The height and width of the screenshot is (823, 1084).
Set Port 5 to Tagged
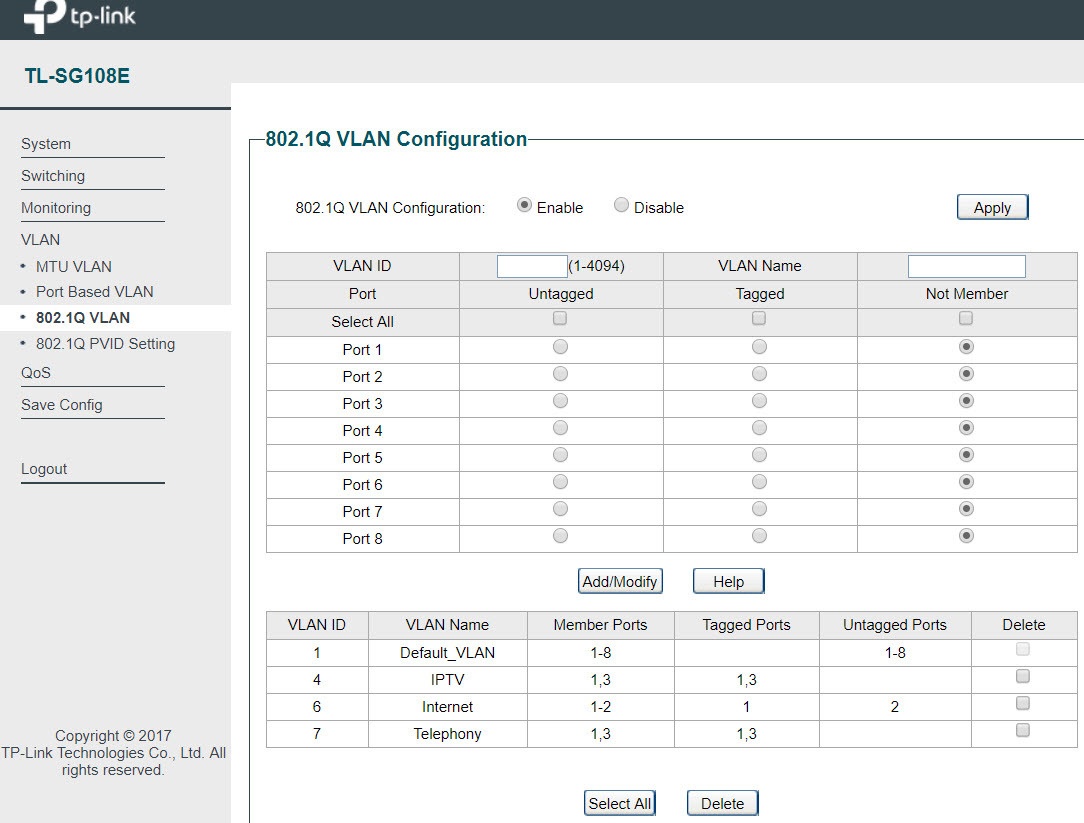coord(760,454)
